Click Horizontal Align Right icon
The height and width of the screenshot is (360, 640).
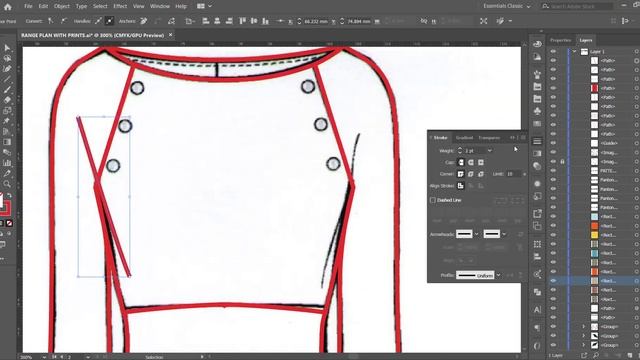click(x=229, y=21)
